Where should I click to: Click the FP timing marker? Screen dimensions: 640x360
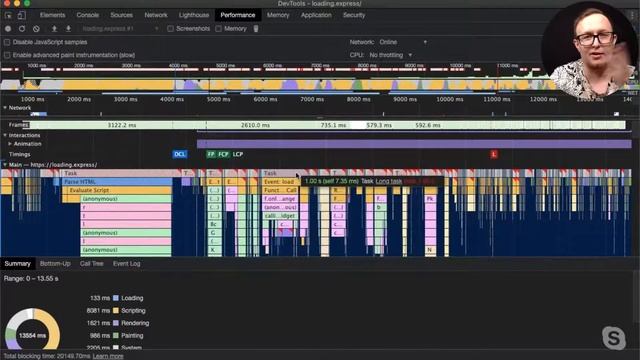(x=211, y=154)
